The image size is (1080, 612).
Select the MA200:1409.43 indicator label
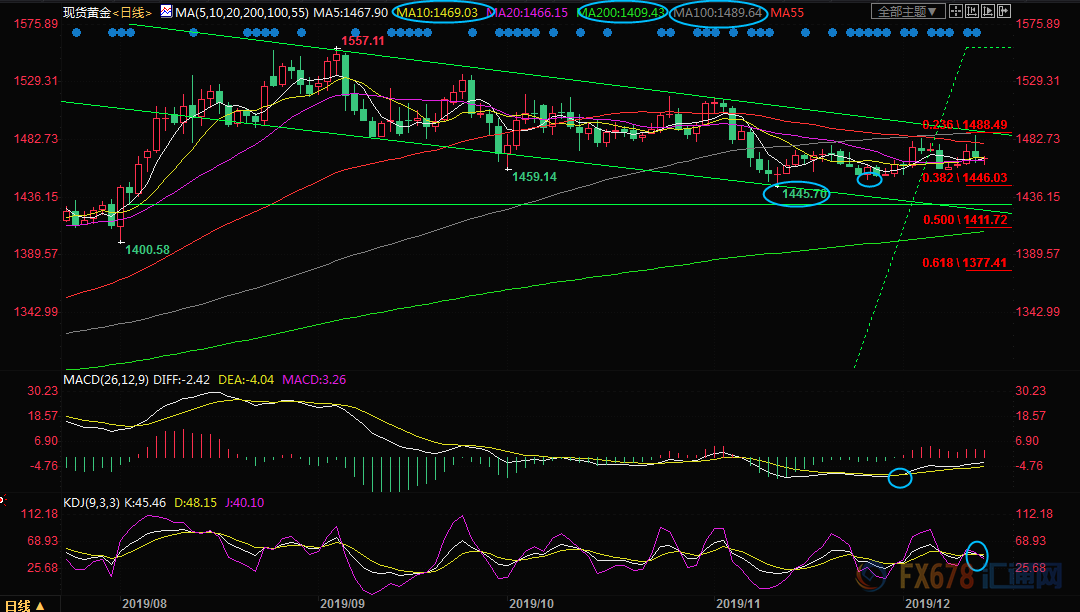(x=621, y=12)
